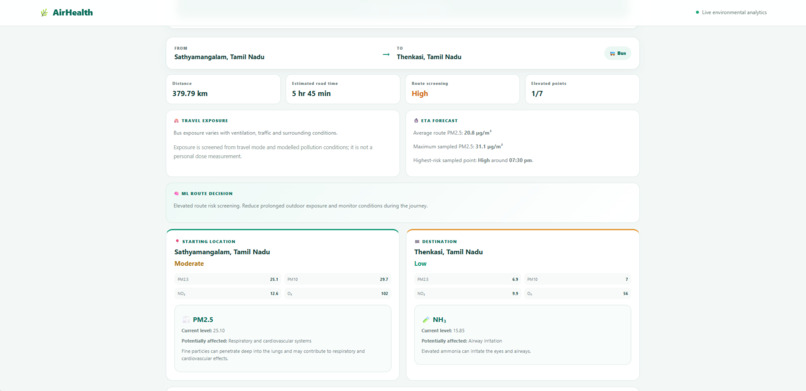Click the green live status dot
The image size is (806, 391).
pos(697,12)
